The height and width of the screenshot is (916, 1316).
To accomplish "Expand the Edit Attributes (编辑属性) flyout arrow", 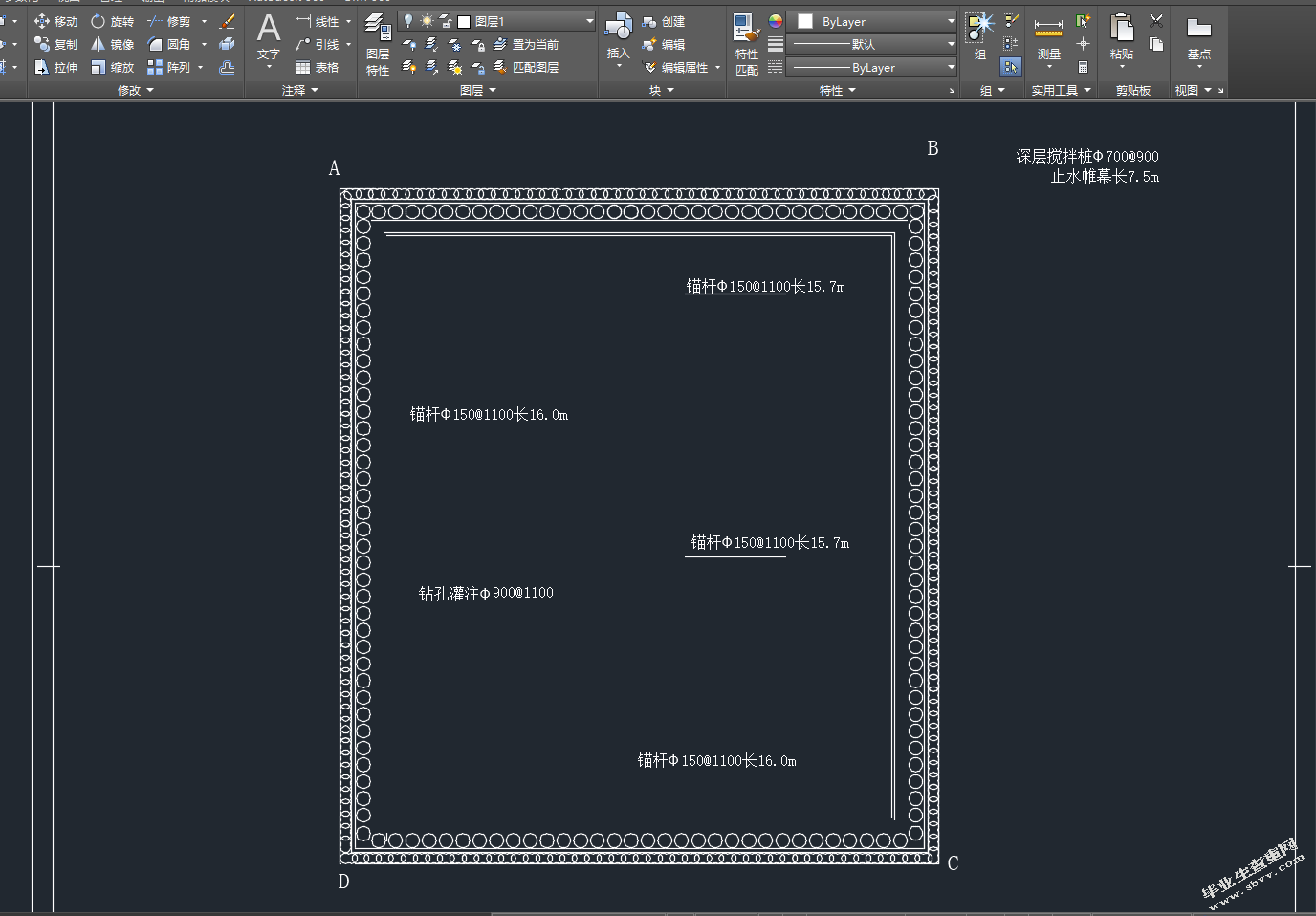I will click(717, 67).
